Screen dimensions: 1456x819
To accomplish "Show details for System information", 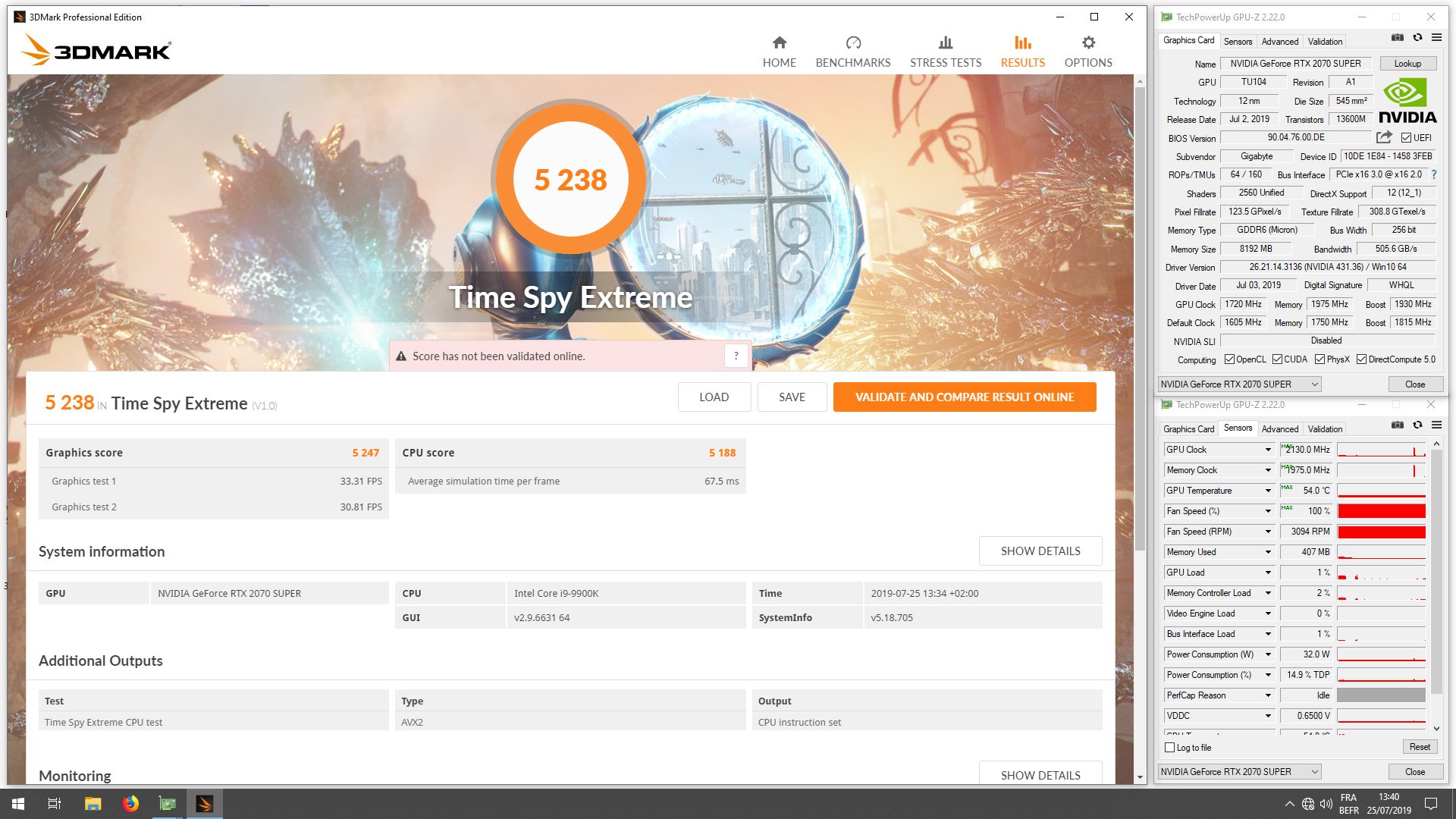I will [1040, 551].
